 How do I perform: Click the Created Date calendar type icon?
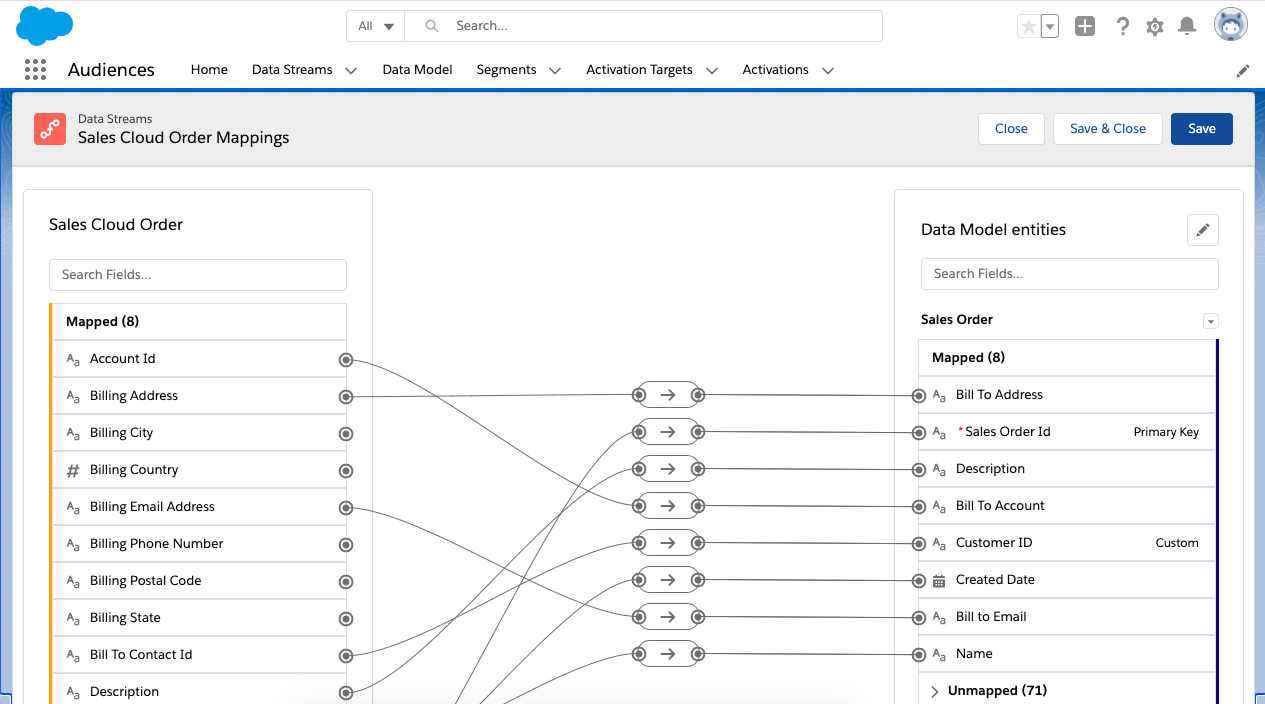pyautogui.click(x=939, y=580)
